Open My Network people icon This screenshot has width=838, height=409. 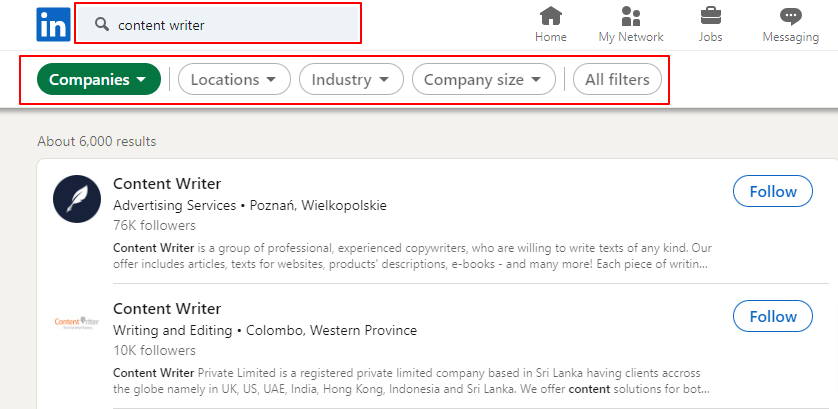(631, 16)
